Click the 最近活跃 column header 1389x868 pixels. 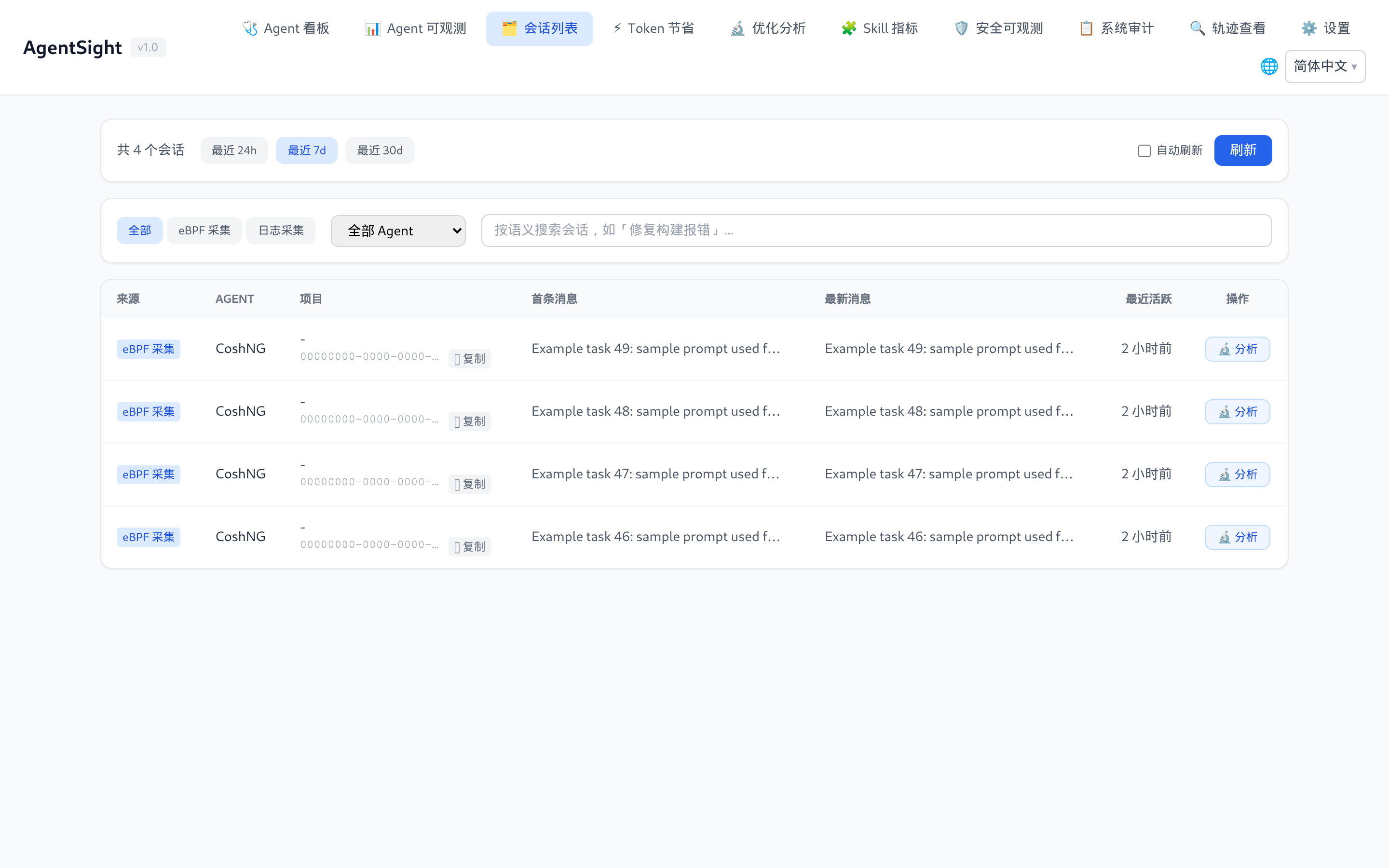click(x=1148, y=299)
